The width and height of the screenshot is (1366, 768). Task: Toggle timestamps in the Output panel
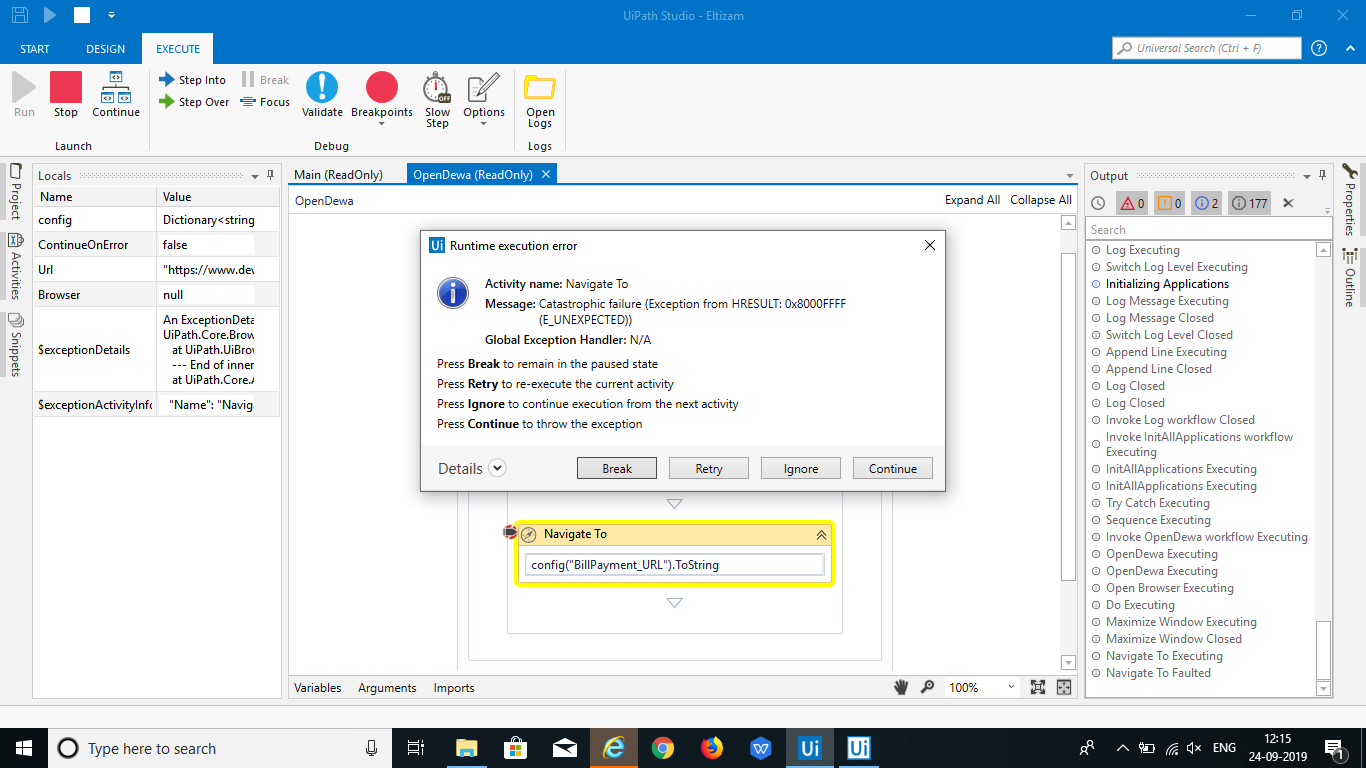pyautogui.click(x=1098, y=203)
